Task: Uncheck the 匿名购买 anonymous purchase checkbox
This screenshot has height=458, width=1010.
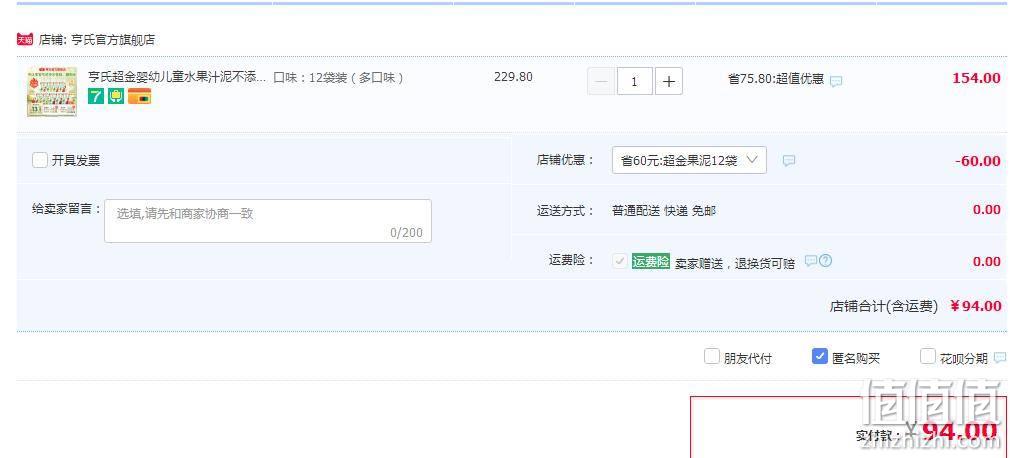Action: pos(820,356)
